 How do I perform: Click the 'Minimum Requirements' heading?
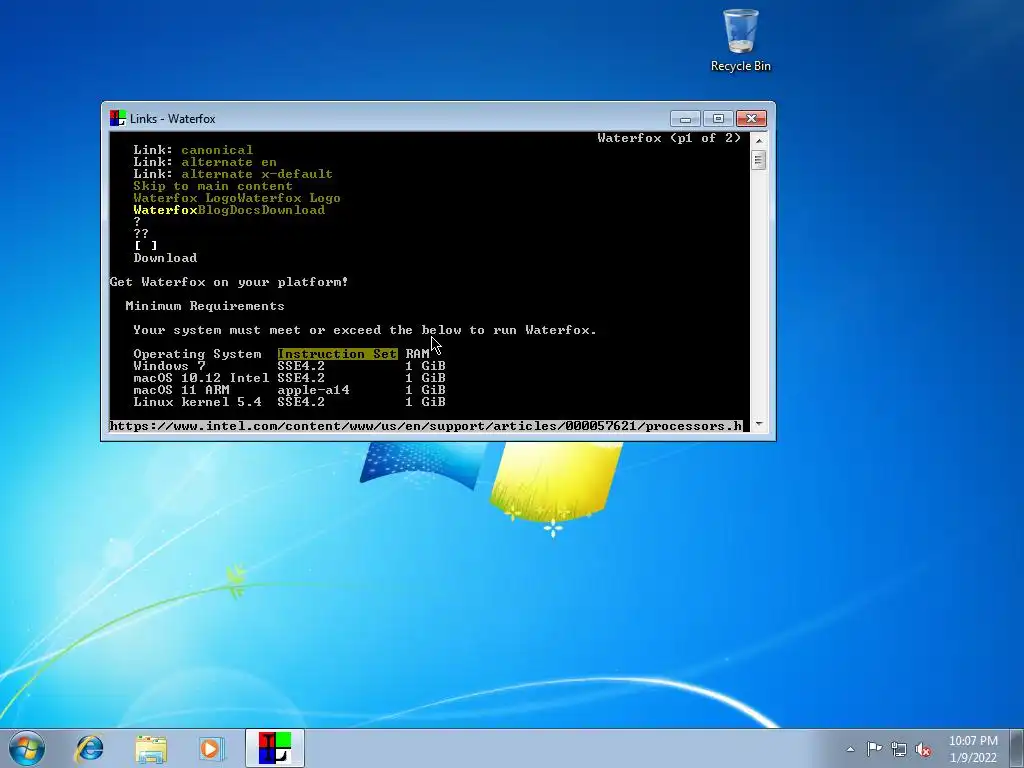pyautogui.click(x=205, y=306)
